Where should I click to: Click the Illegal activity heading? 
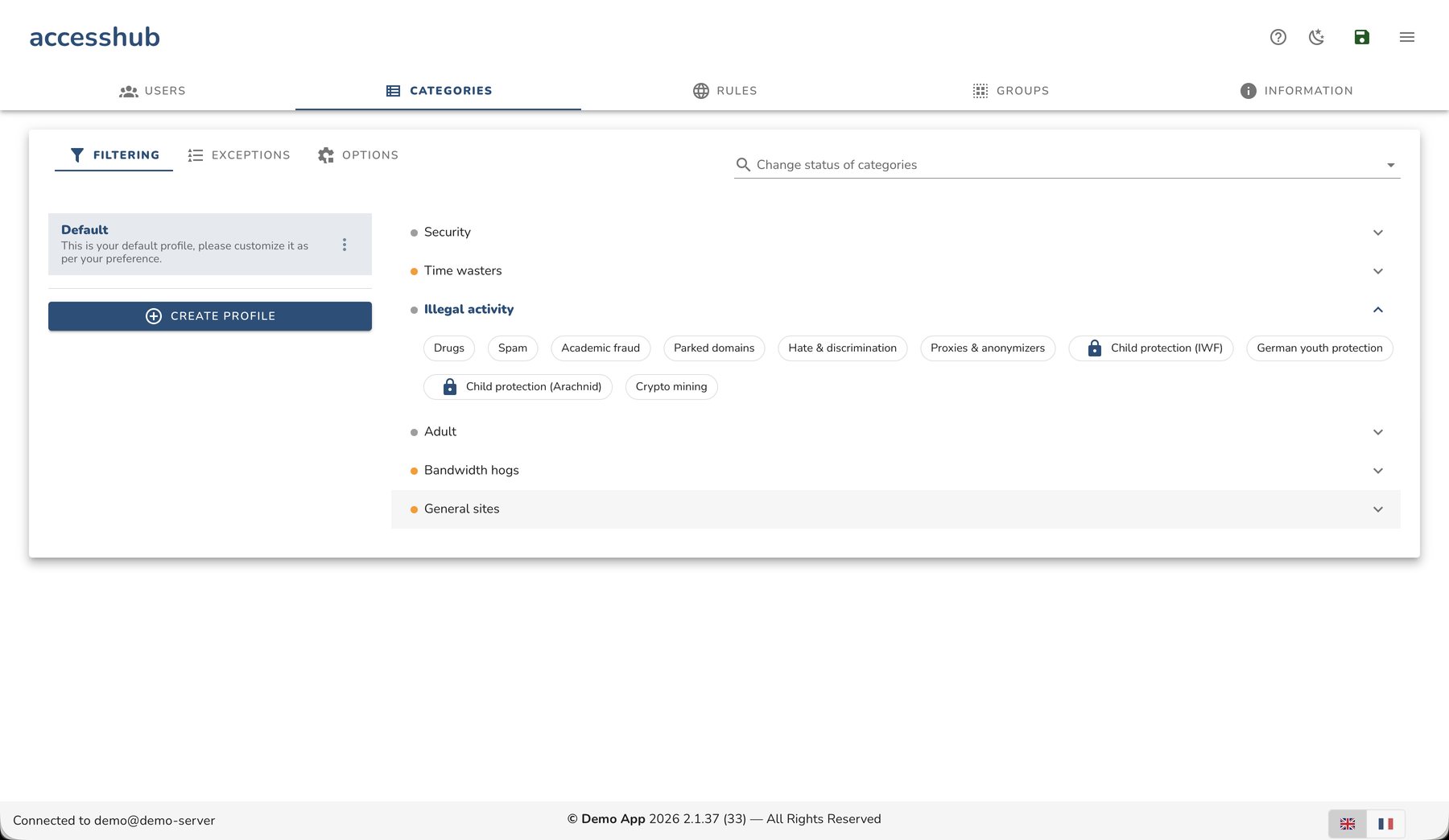click(x=469, y=309)
